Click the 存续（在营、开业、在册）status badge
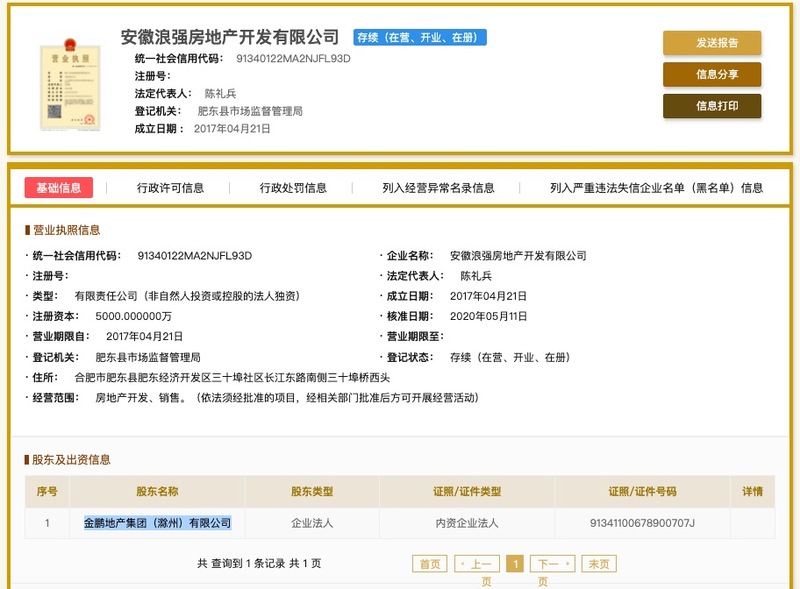Viewport: 800px width, 589px height. coord(420,37)
